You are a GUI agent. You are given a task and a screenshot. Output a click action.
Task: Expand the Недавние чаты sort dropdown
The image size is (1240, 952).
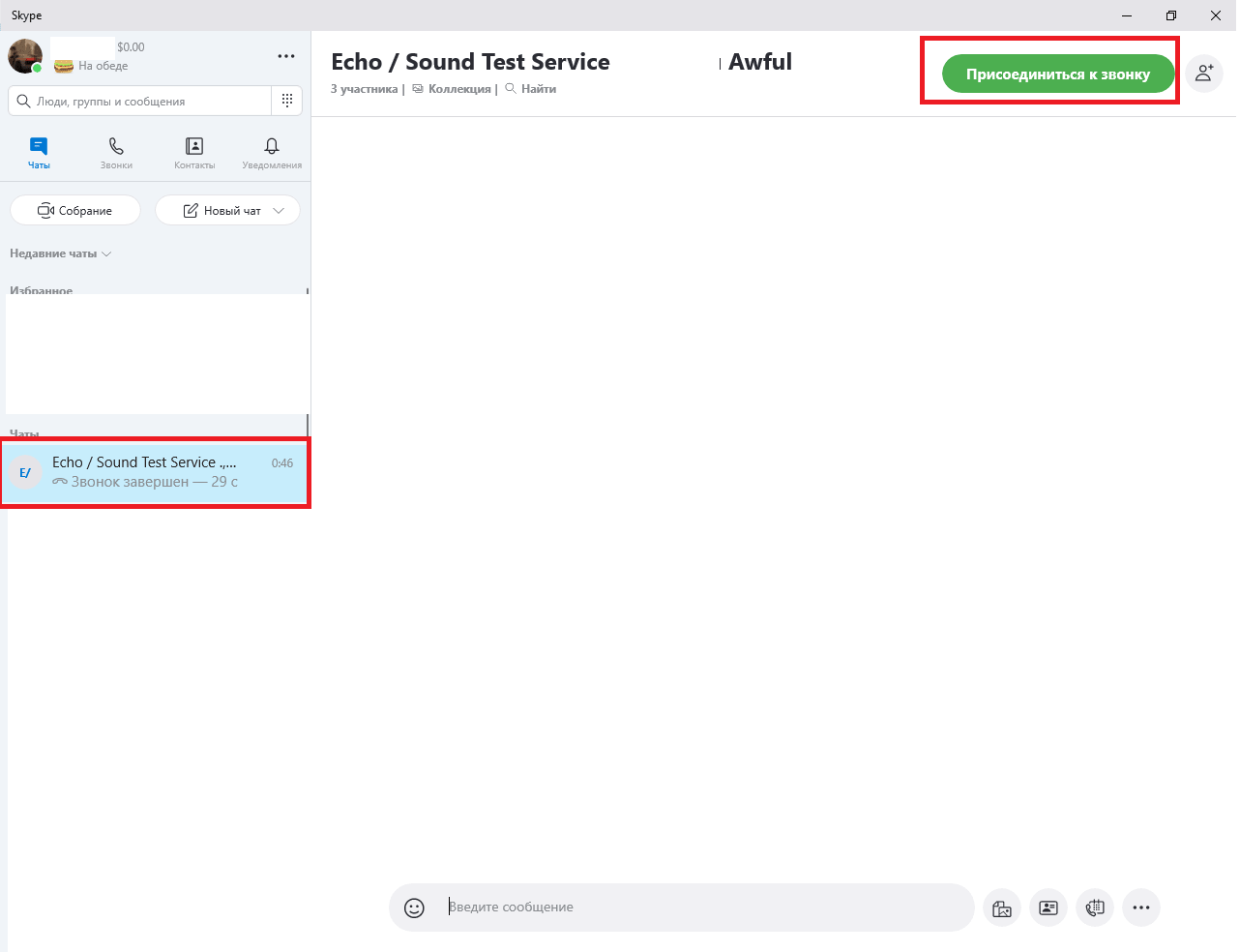61,253
